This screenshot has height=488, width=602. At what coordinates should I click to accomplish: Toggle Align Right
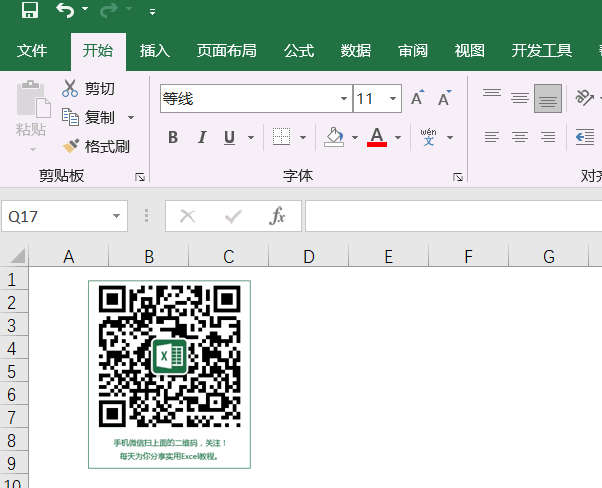point(548,137)
